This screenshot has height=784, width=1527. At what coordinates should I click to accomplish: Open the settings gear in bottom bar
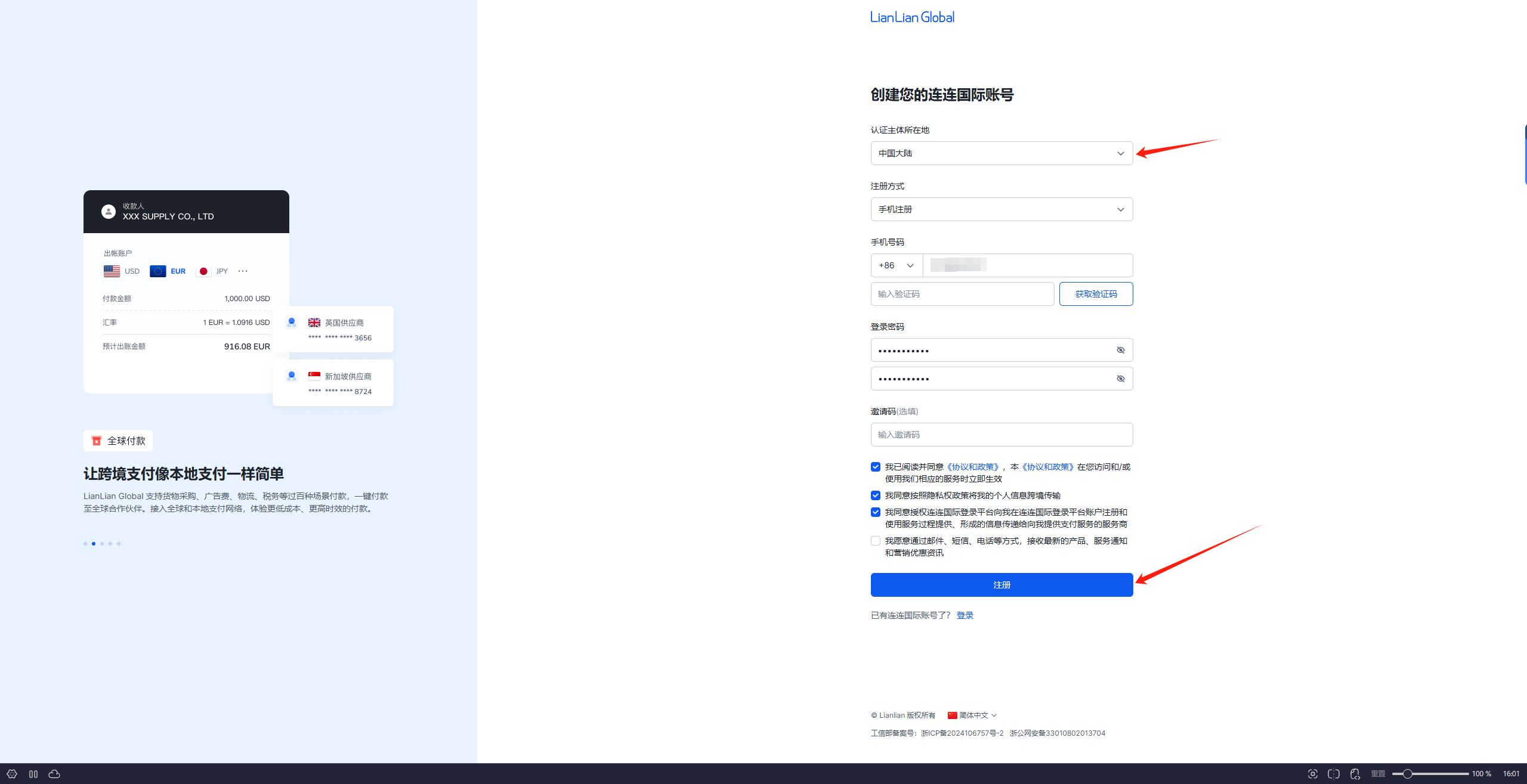12,774
